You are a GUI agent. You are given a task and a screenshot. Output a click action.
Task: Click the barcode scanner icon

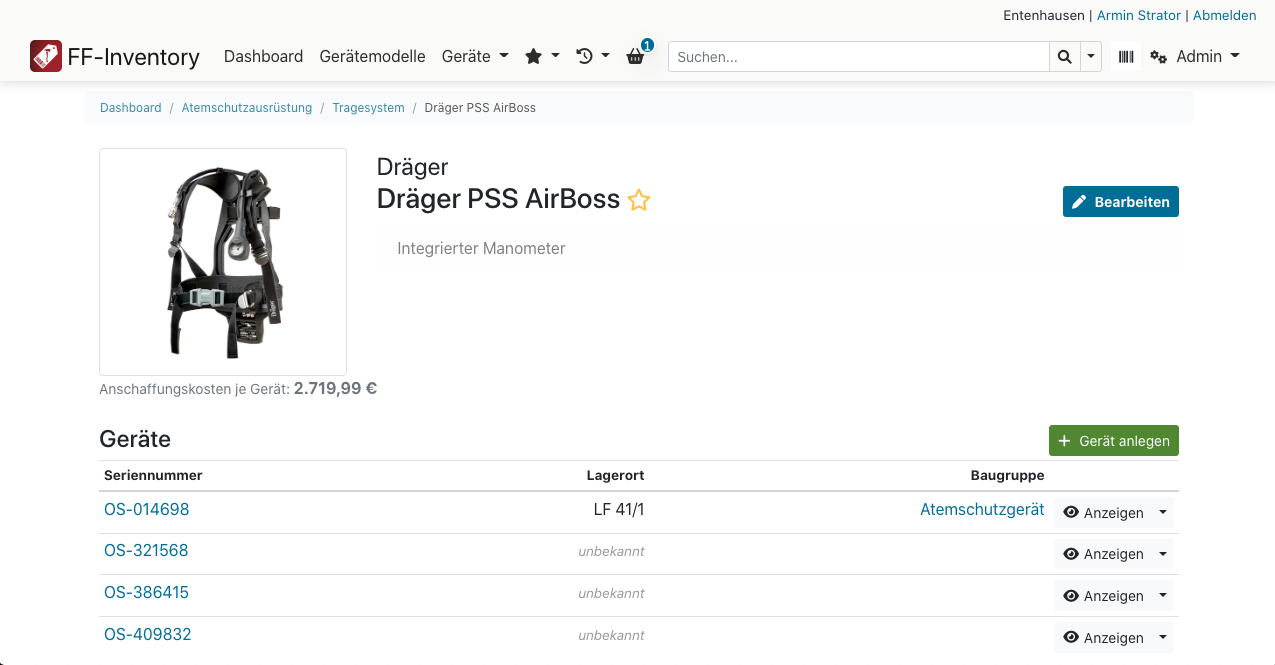point(1126,57)
